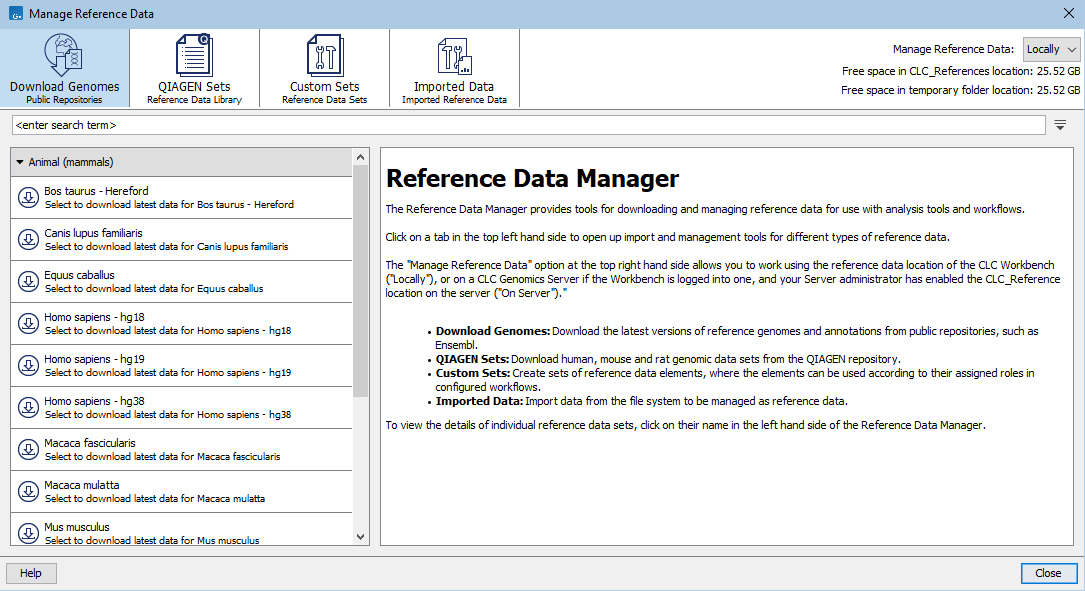Screen dimensions: 1085x591
Task: Click the QIAGEN Sets library icon
Action: pyautogui.click(x=193, y=55)
